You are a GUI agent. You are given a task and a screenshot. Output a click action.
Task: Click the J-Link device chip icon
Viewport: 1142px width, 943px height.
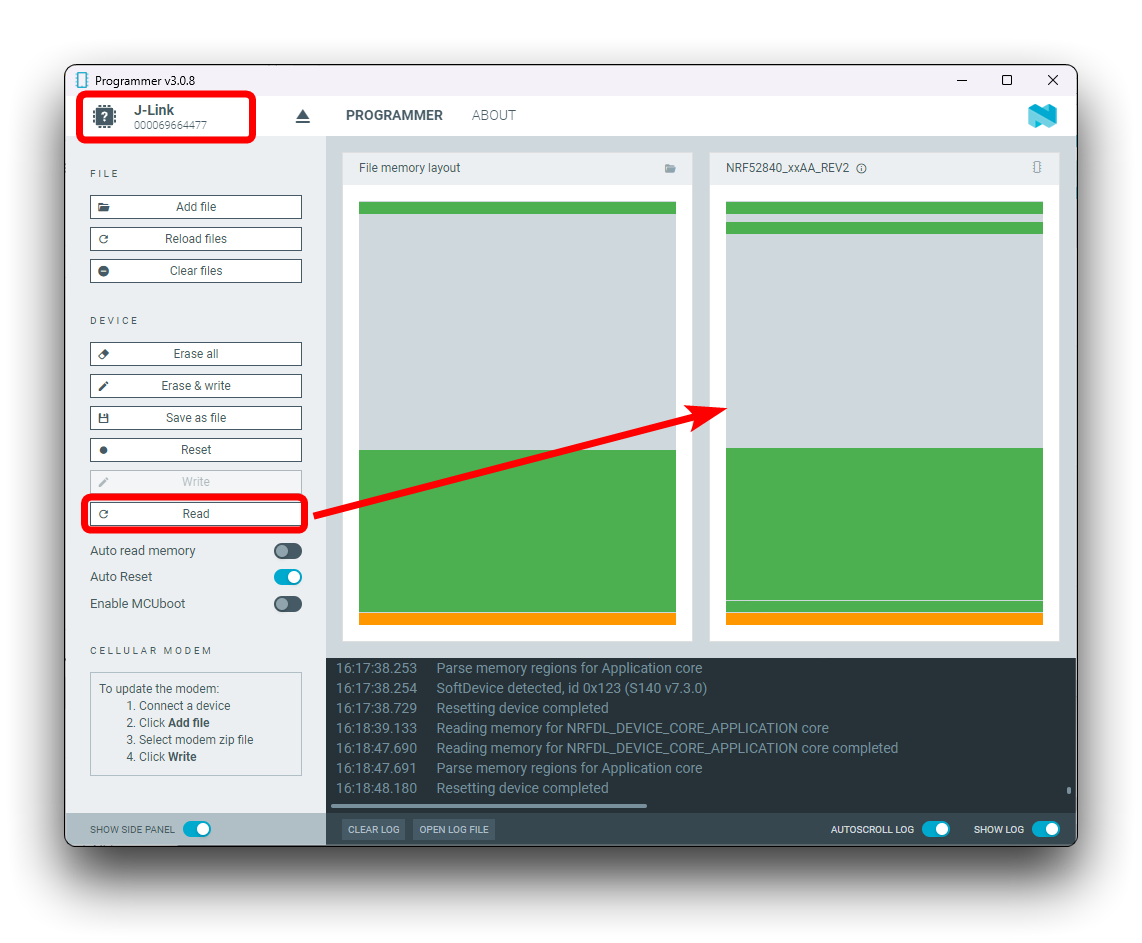point(104,117)
